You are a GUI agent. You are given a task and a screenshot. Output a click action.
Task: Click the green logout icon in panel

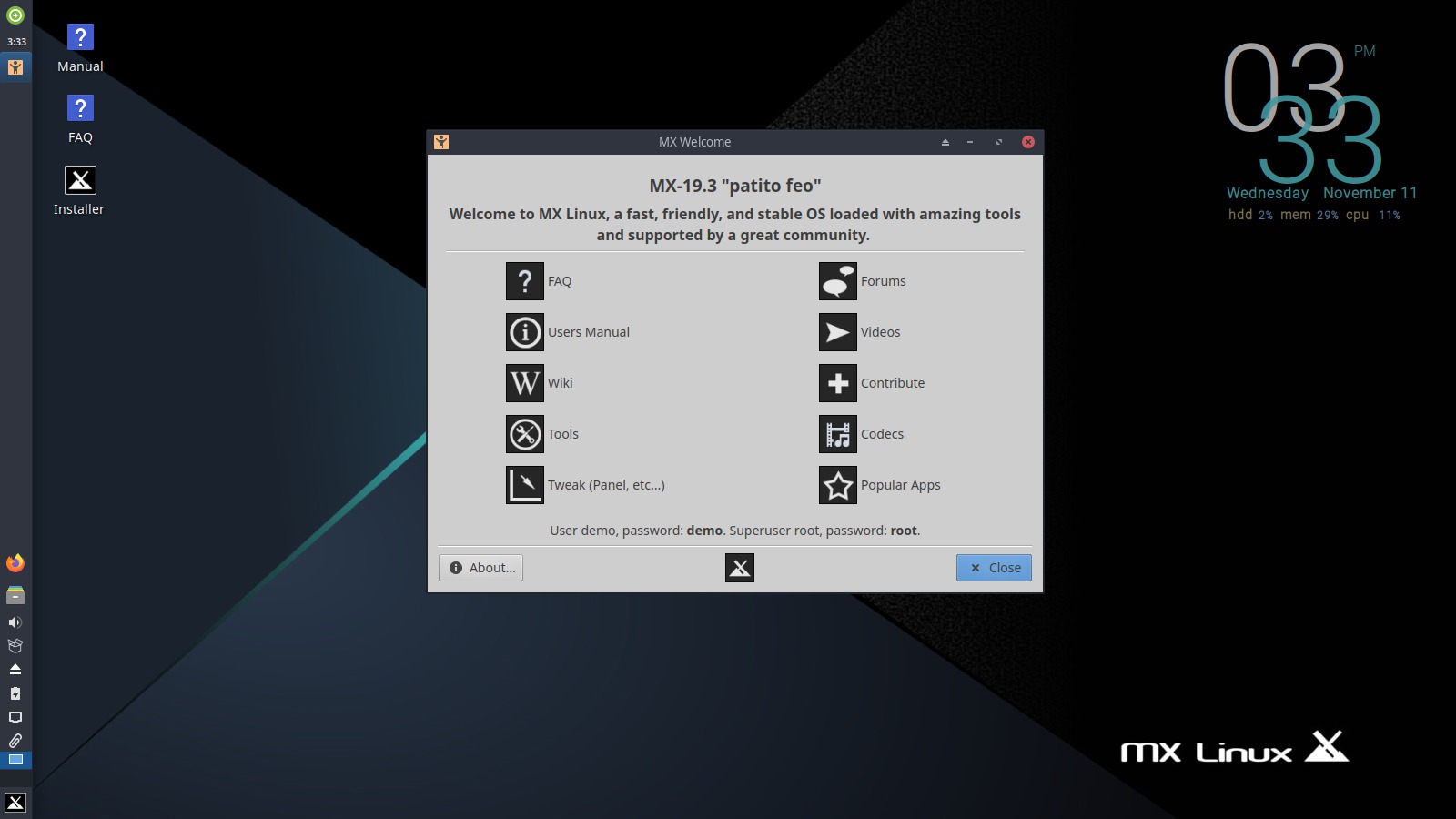(15, 15)
